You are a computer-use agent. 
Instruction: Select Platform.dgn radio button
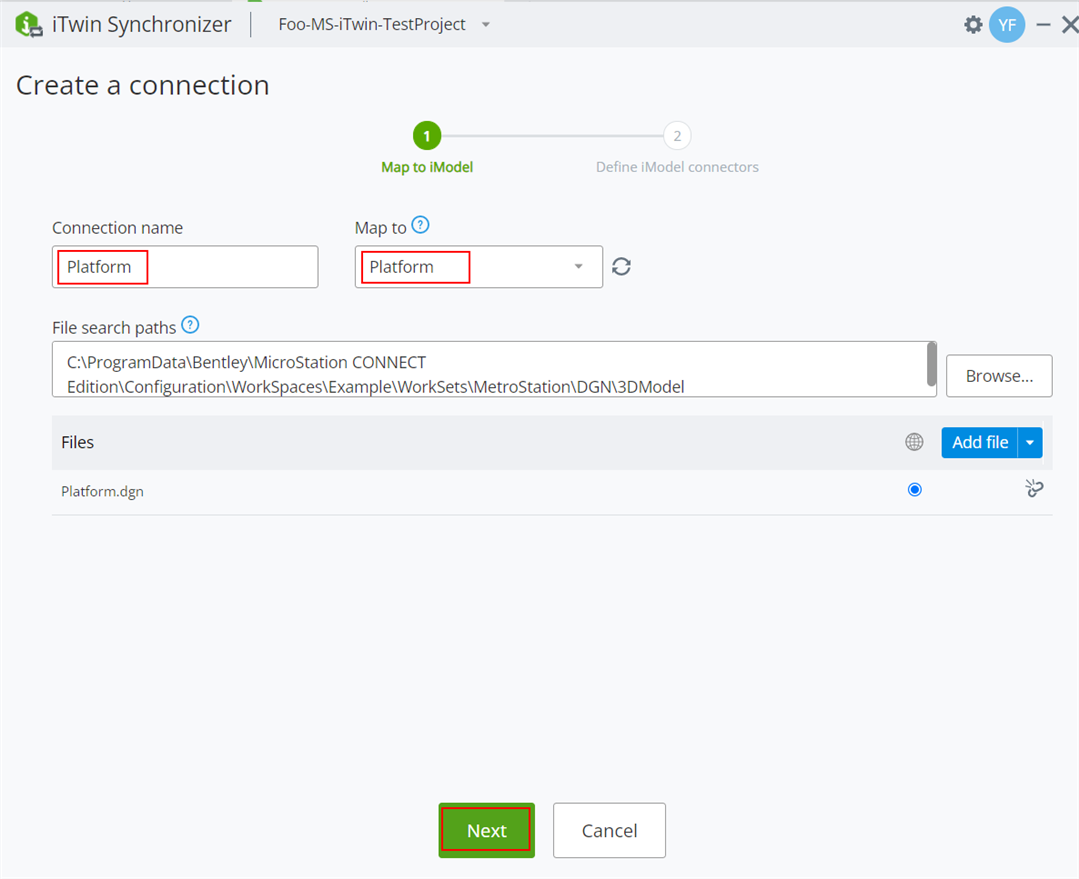point(915,489)
